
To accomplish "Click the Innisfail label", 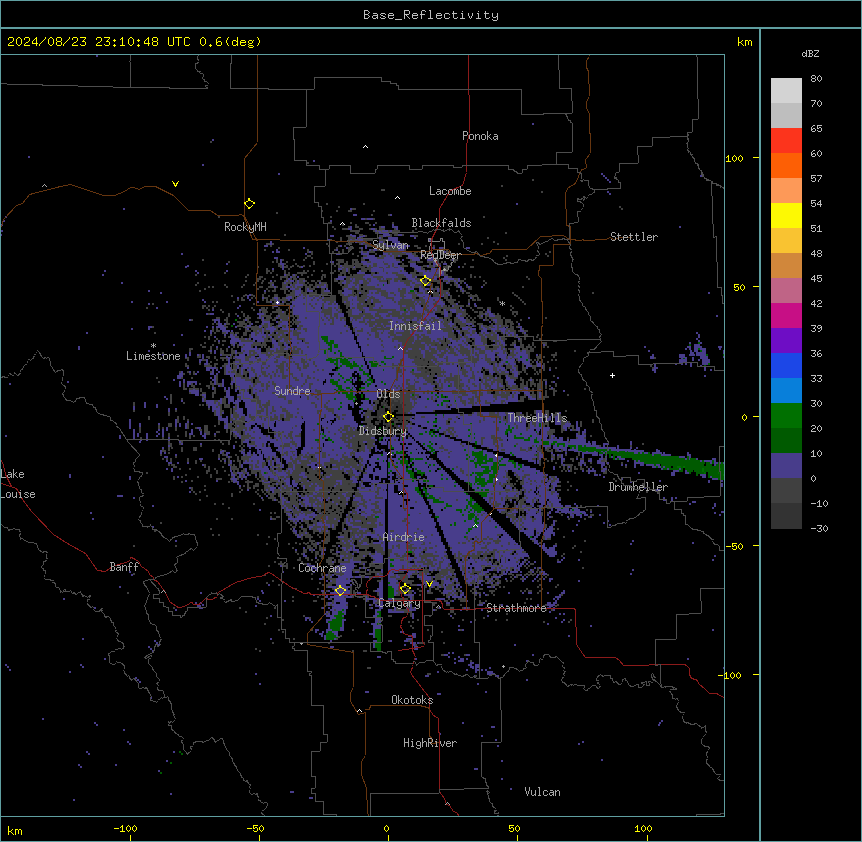I will click(x=415, y=326).
